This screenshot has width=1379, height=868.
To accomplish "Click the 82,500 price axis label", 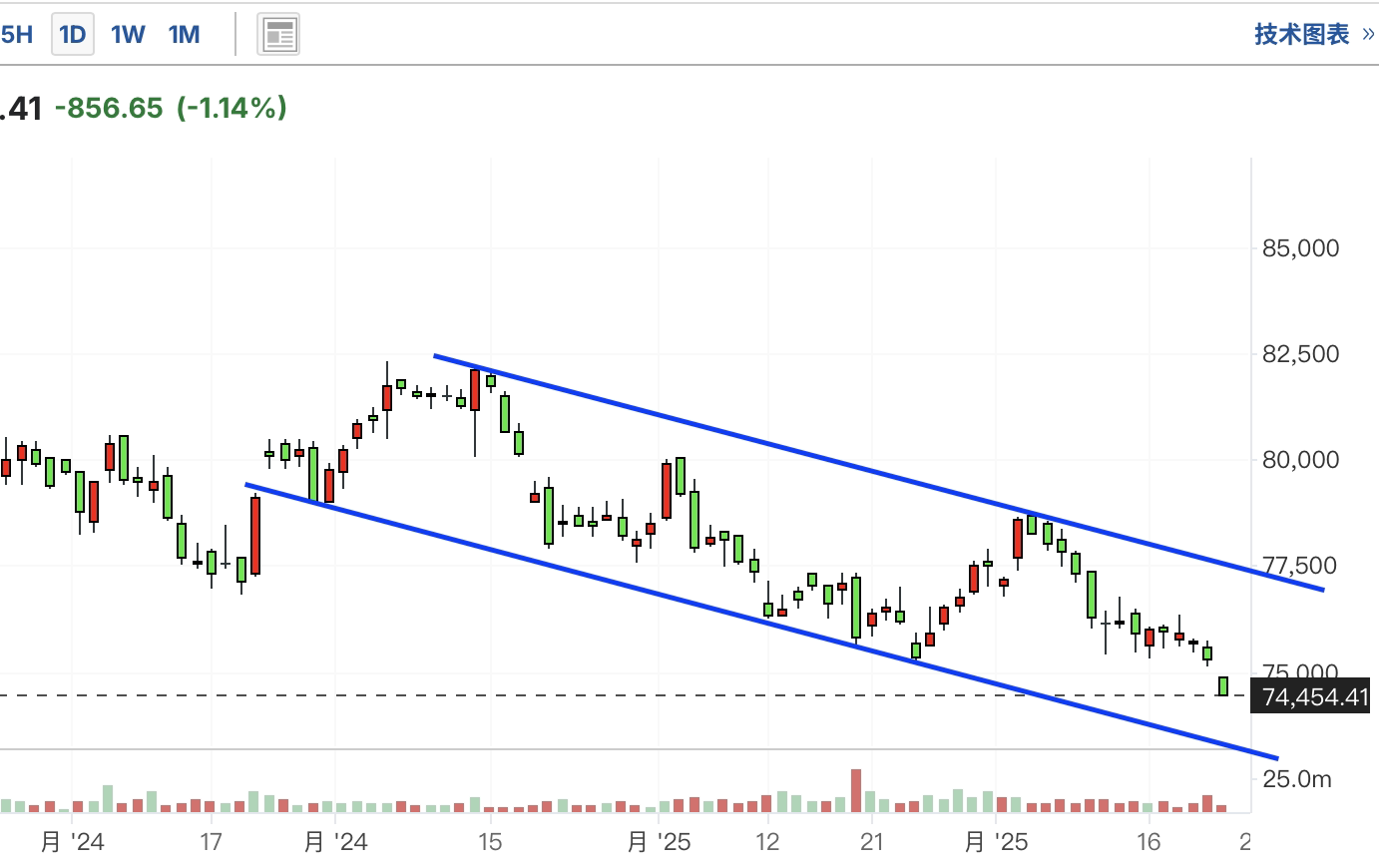I will [x=1300, y=354].
